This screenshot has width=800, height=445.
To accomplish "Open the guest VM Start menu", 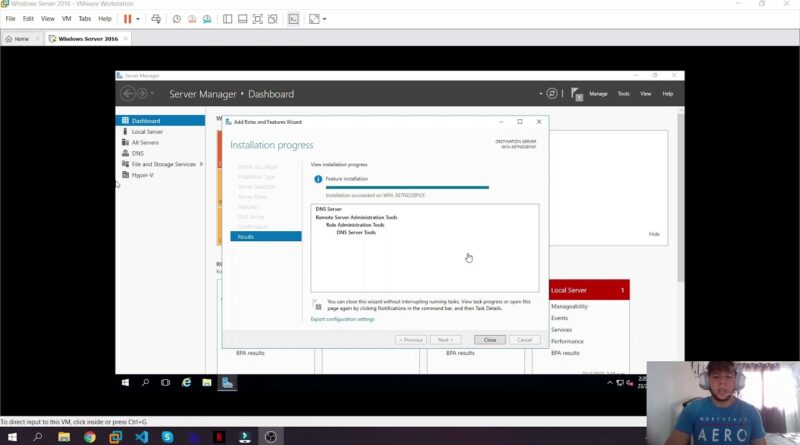I will click(x=126, y=382).
